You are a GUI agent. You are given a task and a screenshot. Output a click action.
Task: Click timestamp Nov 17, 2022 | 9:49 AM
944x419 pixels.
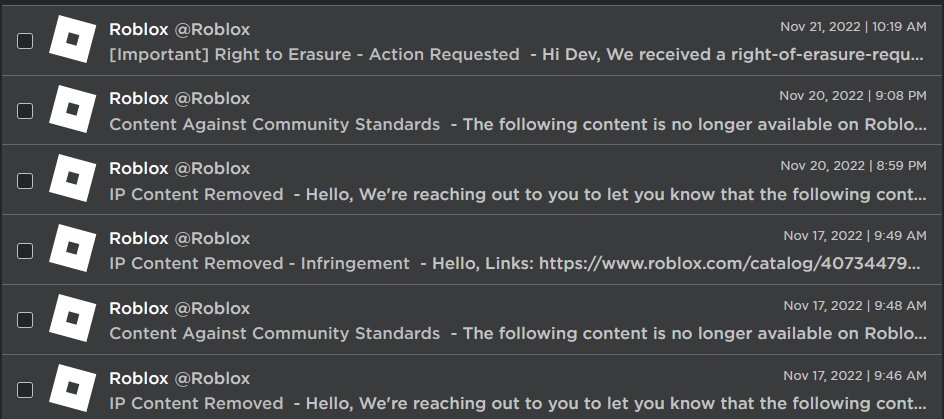point(855,235)
